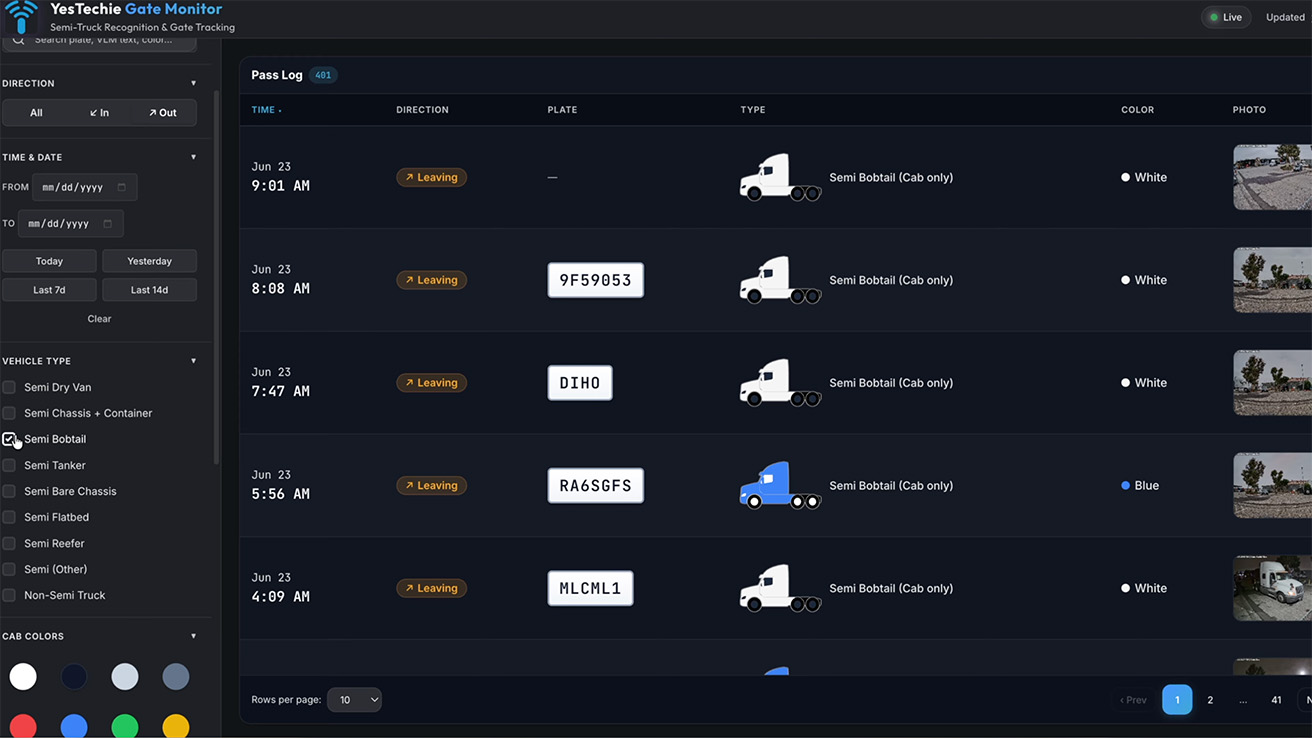Select the Out direction filter
The width and height of the screenshot is (1312, 738).
tap(162, 113)
